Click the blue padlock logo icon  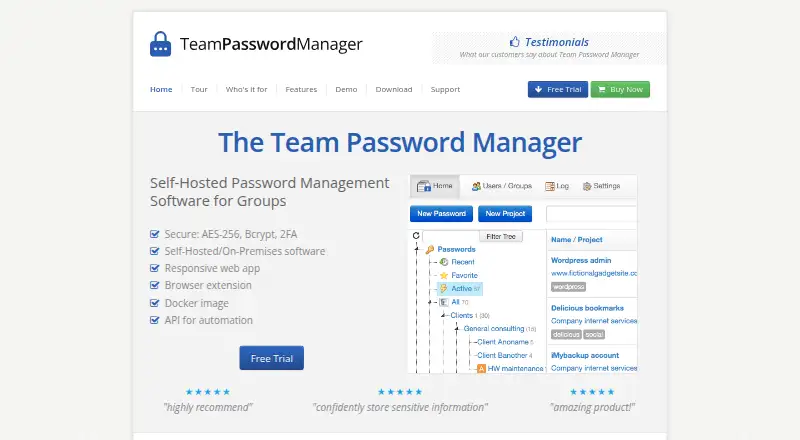pos(160,44)
